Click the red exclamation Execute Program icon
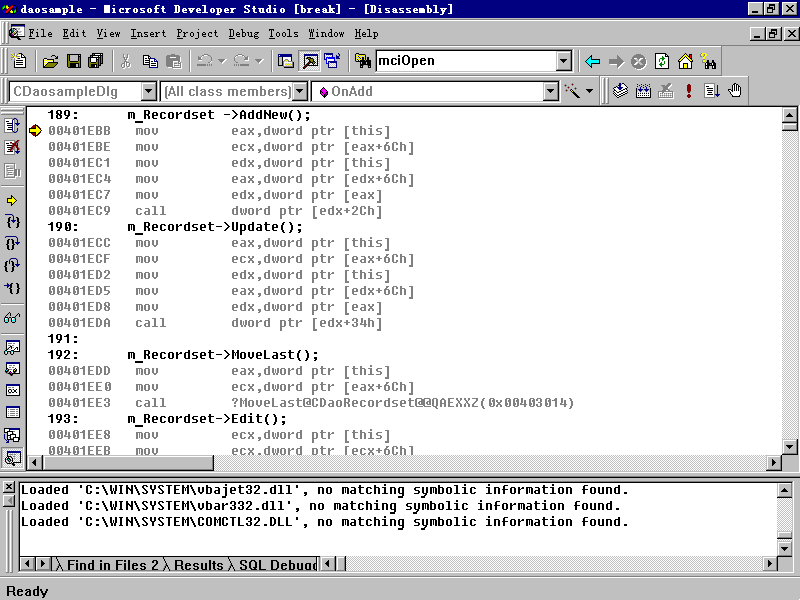Image resolution: width=800 pixels, height=600 pixels. [689, 91]
